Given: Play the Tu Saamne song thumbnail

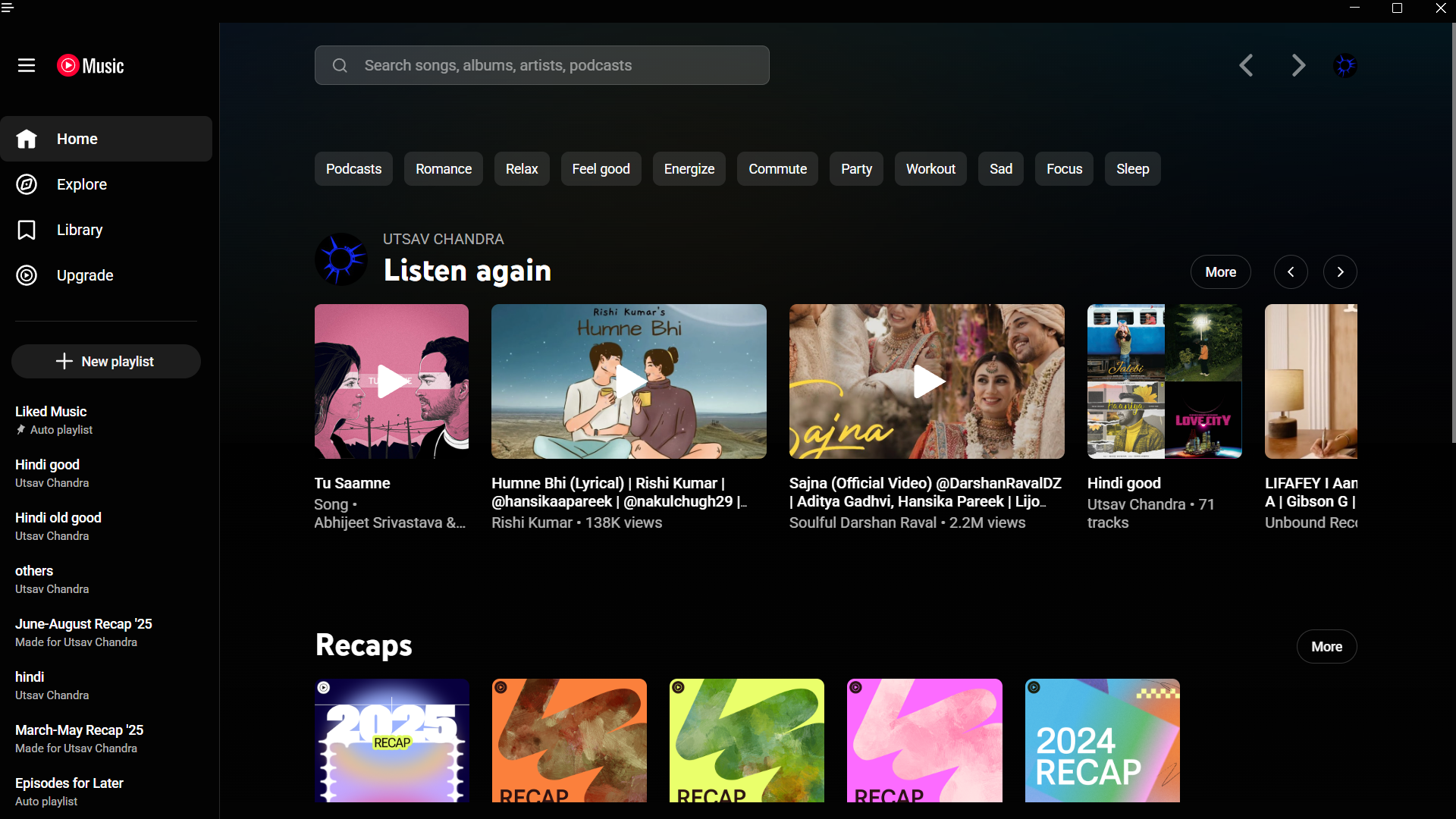Looking at the screenshot, I should tap(391, 381).
